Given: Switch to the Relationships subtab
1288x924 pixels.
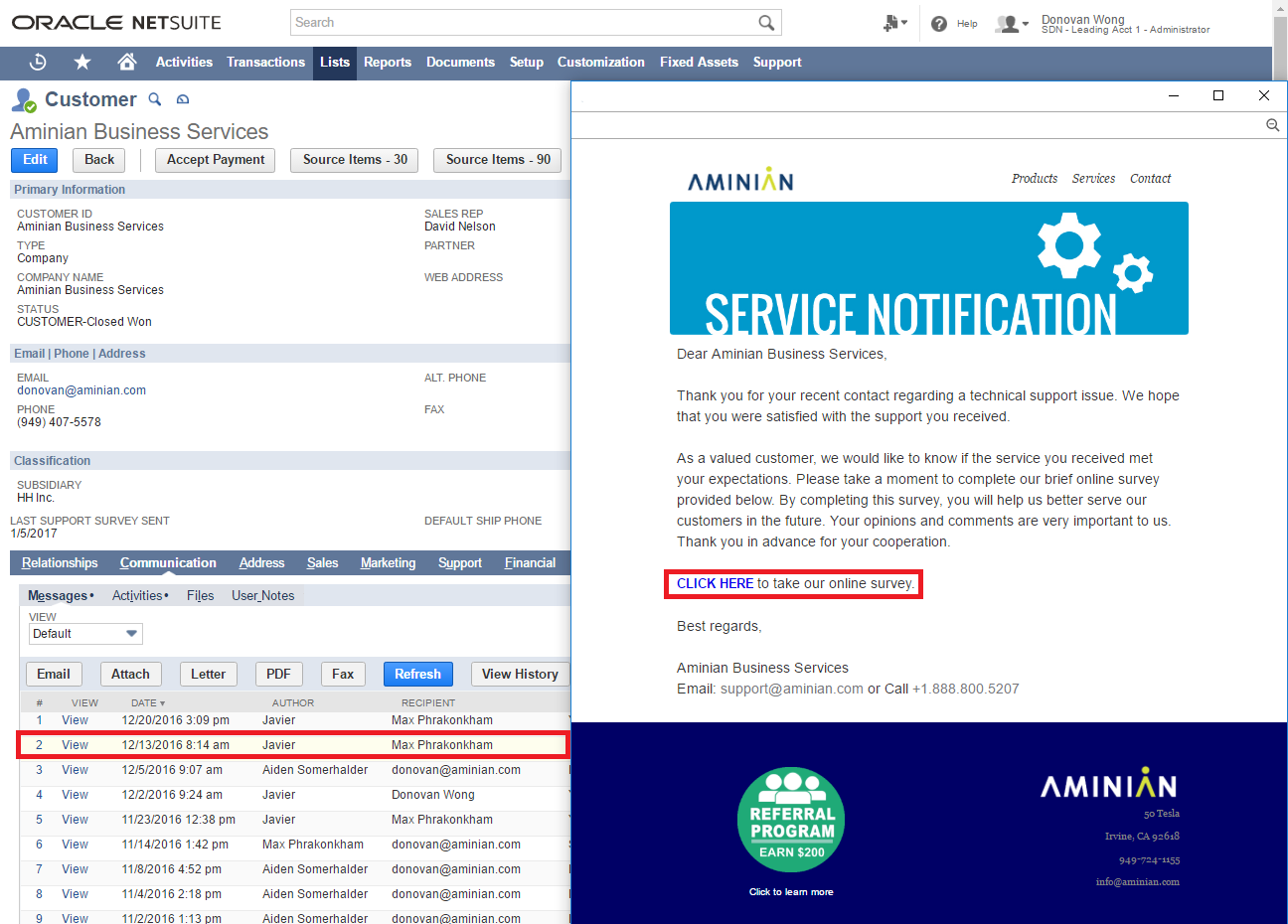Looking at the screenshot, I should pos(60,562).
